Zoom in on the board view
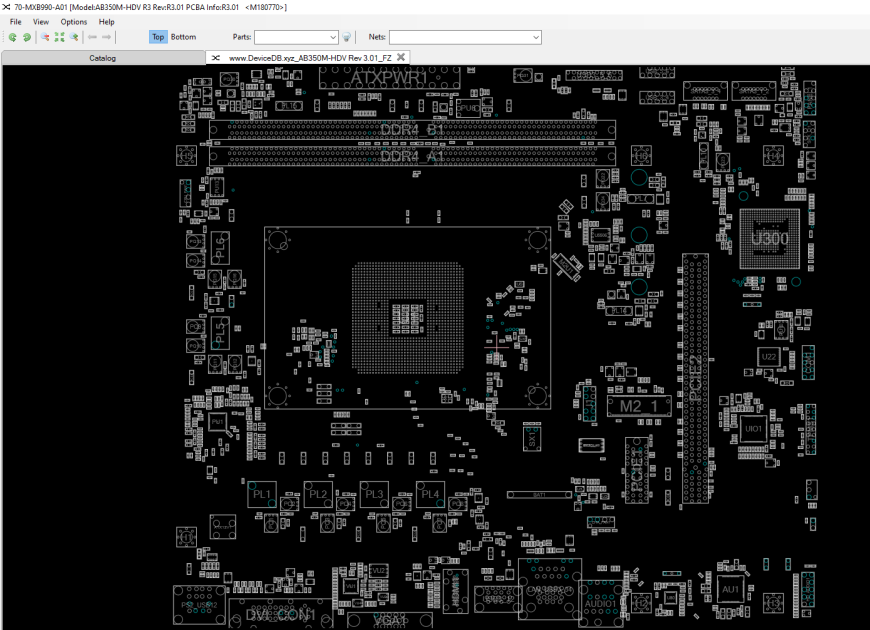870x630 pixels. point(74,37)
